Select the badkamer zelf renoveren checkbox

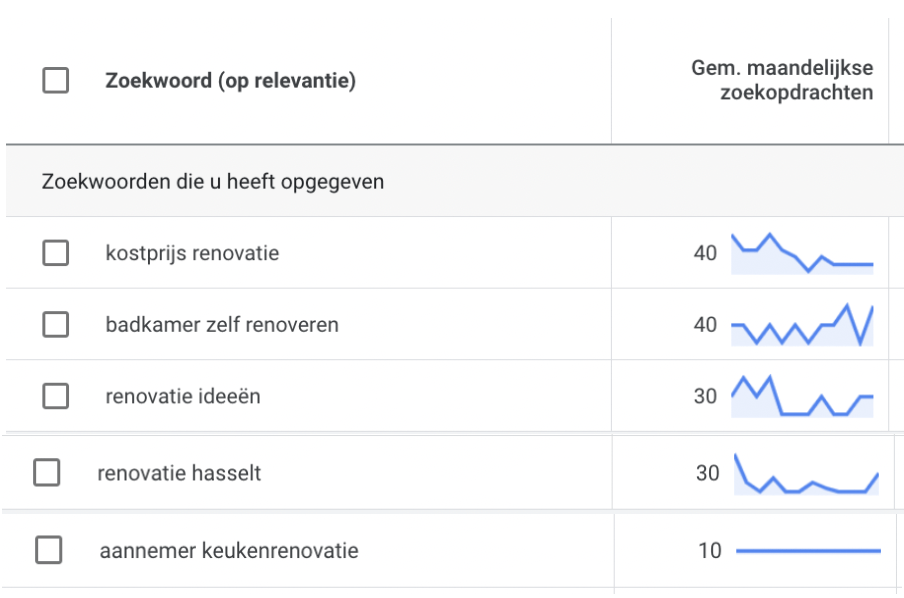tap(56, 324)
